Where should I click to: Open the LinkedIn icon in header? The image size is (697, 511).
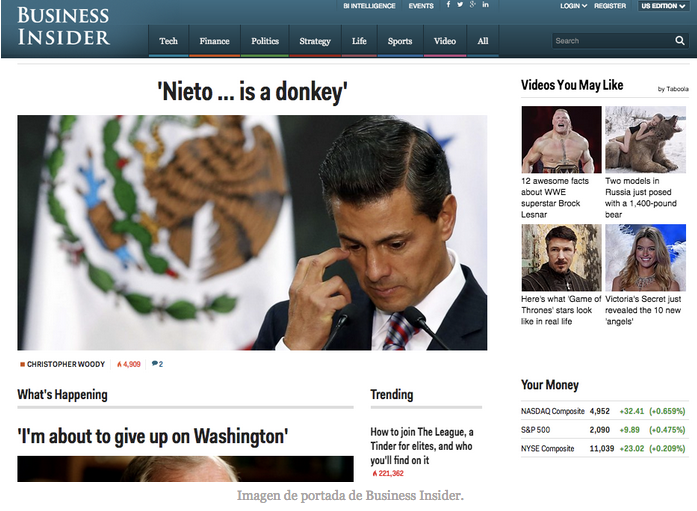(x=485, y=5)
